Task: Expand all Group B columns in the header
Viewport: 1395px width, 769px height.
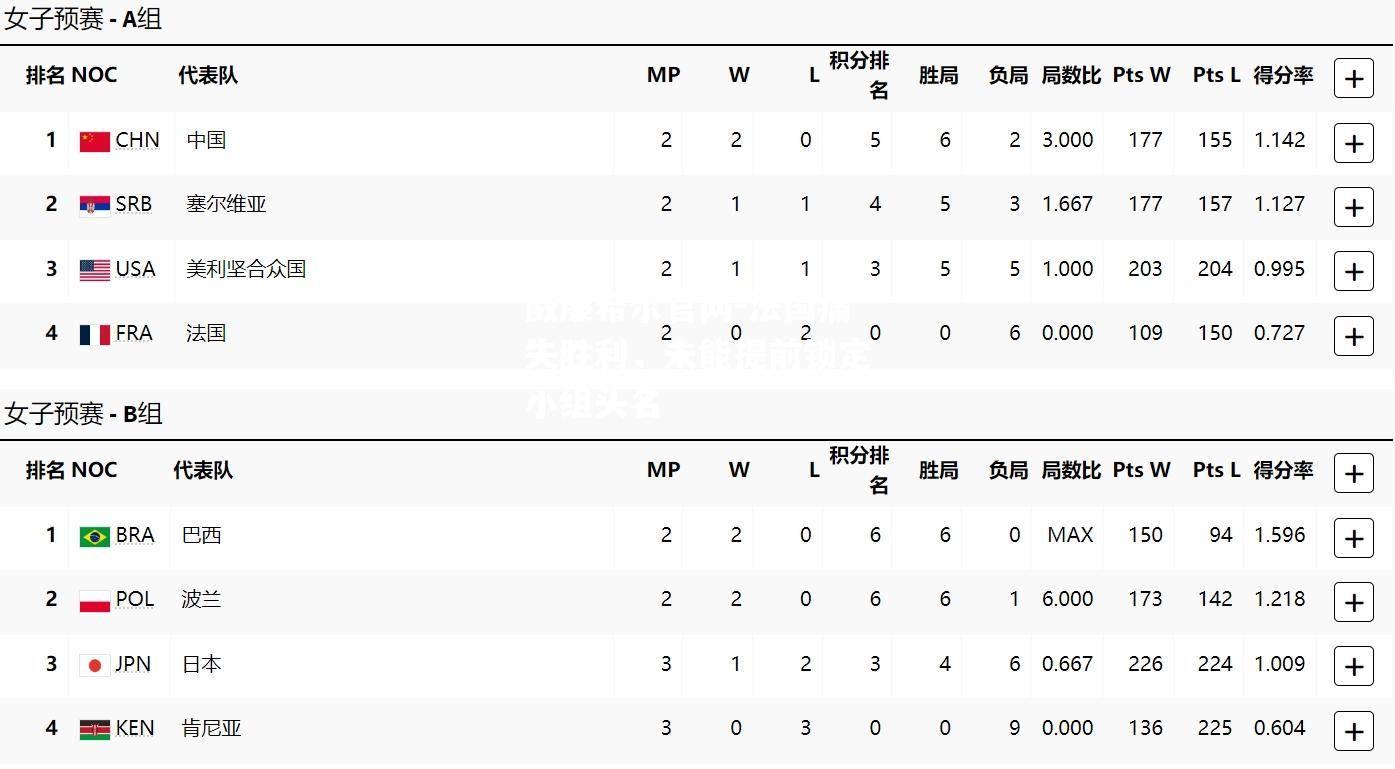Action: [x=1353, y=473]
